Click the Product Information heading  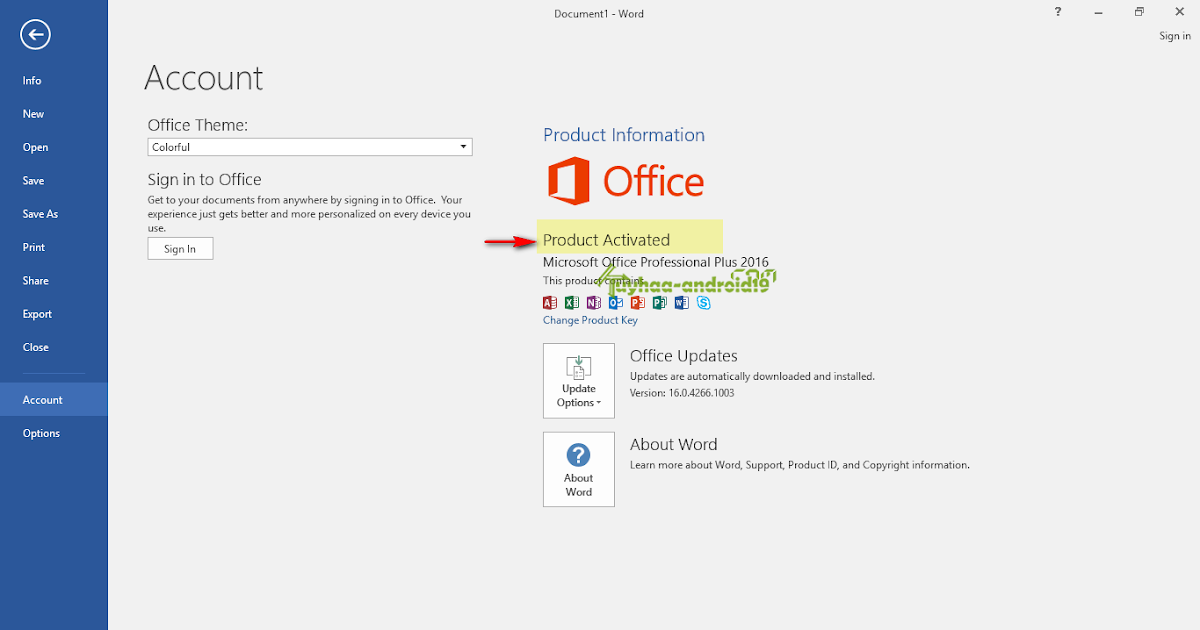624,135
